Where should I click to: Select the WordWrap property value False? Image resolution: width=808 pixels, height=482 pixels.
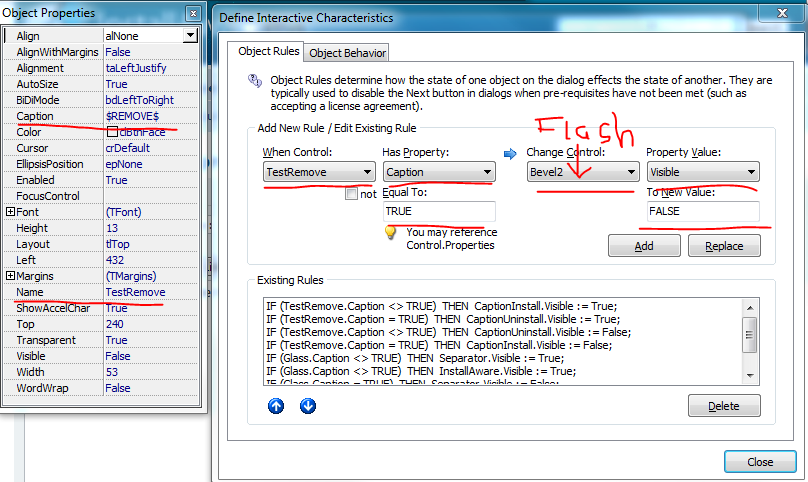(118, 388)
